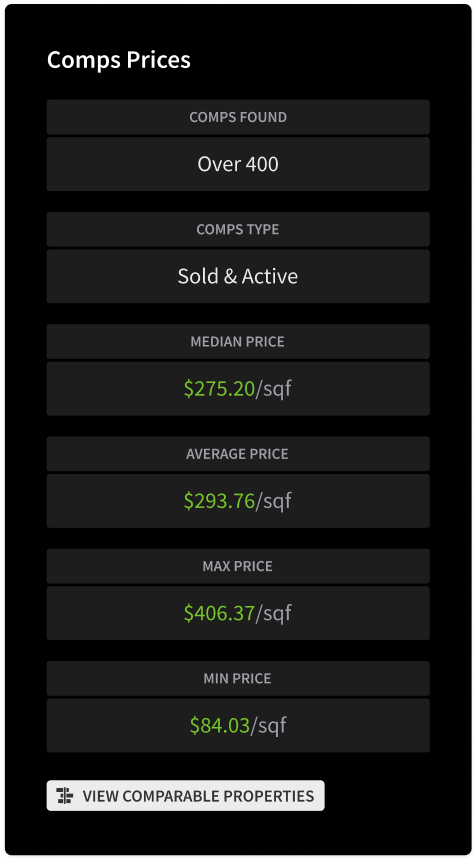The image size is (476, 860).
Task: Click the green $275.20 median amount
Action: tap(219, 389)
